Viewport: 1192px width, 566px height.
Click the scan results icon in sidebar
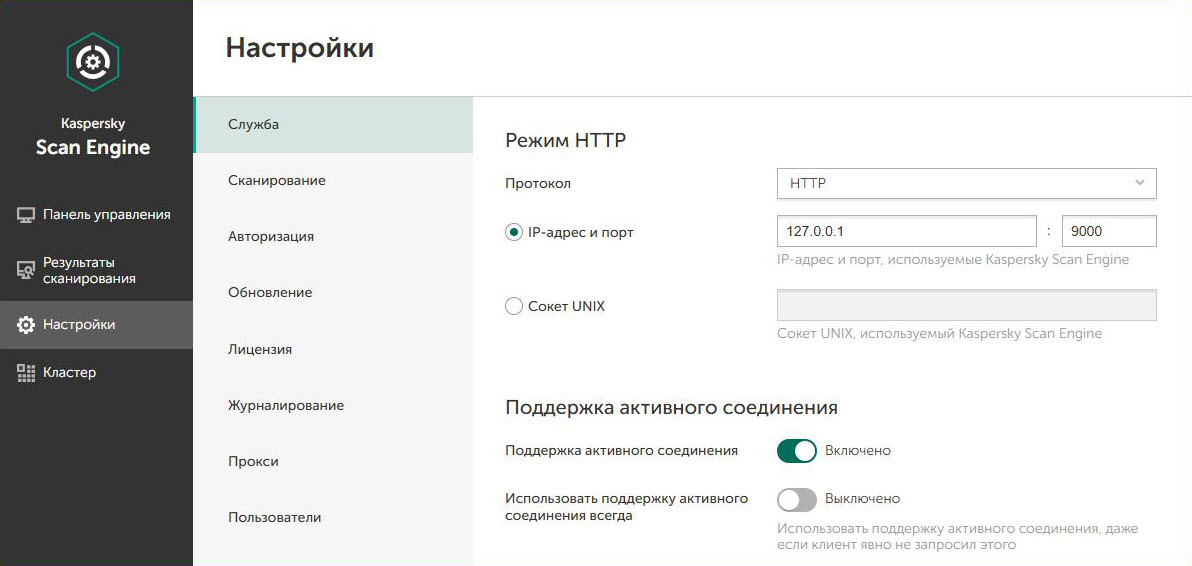coord(26,270)
